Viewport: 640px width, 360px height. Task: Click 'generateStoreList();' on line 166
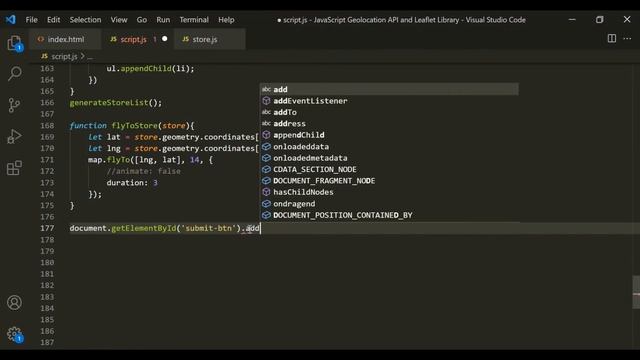pos(116,103)
